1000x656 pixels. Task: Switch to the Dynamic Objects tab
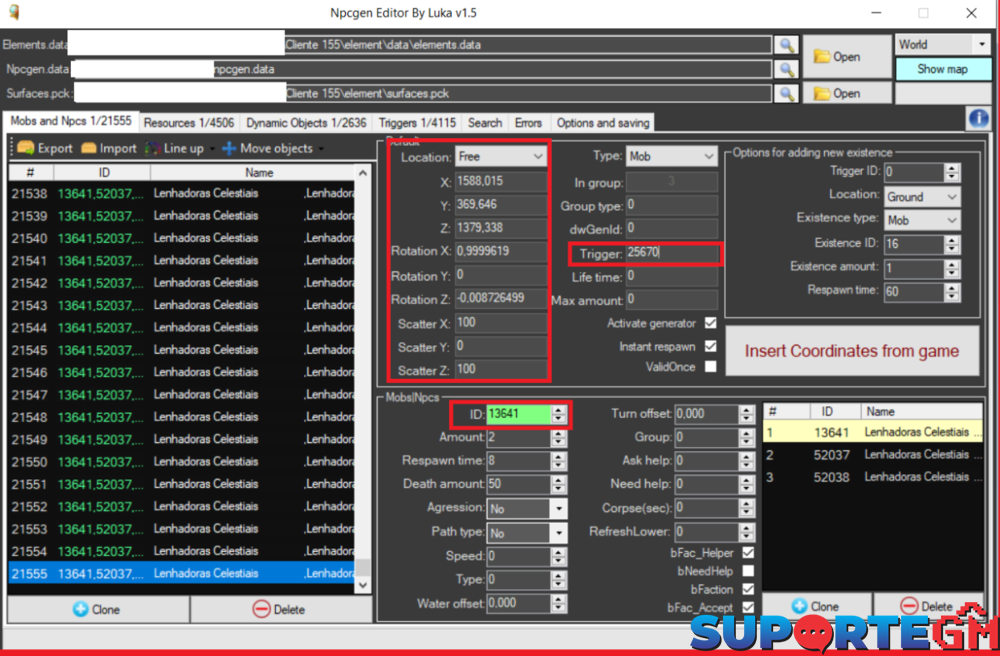point(306,123)
